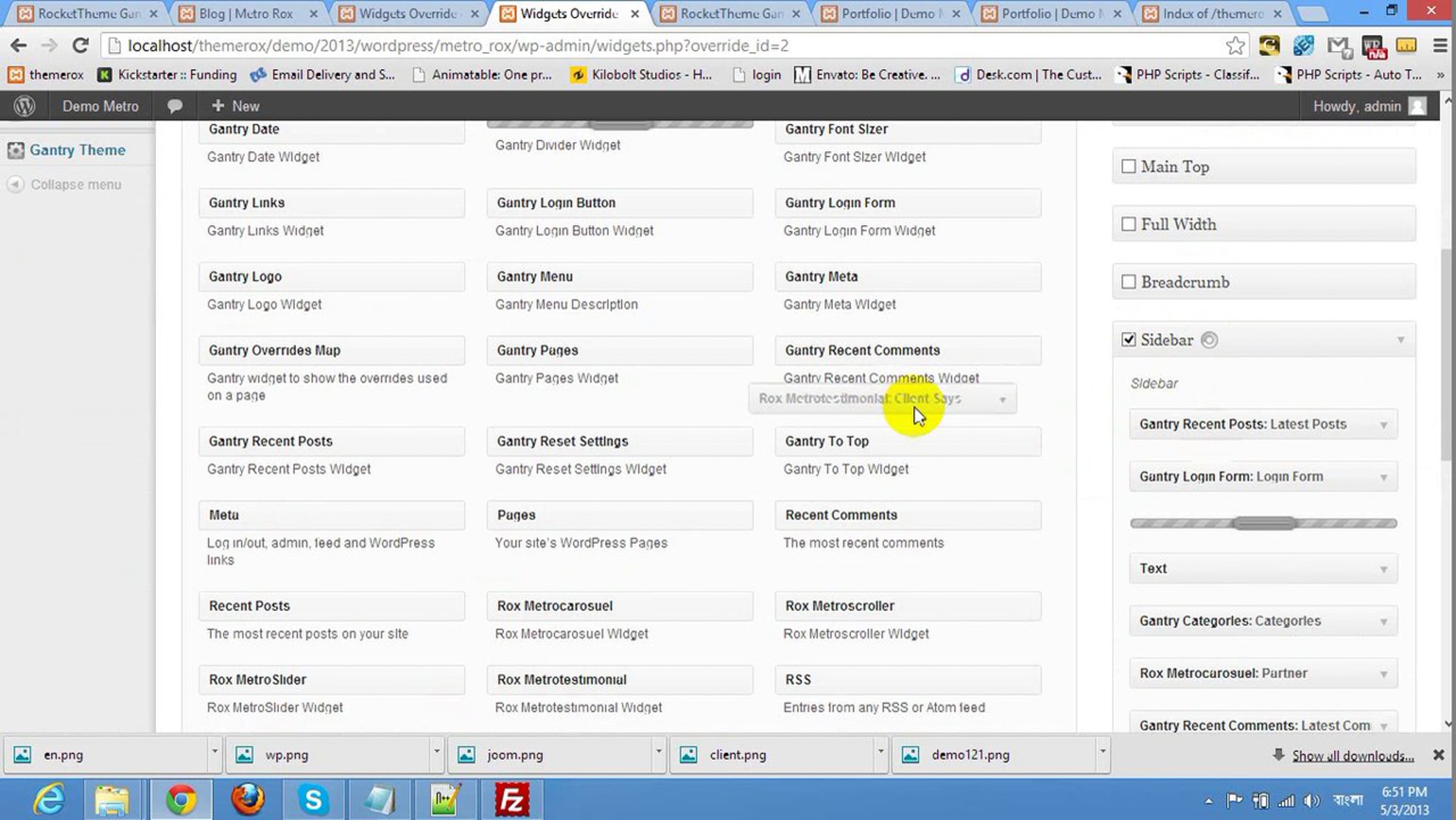Select the Rox Metroscroller widget
This screenshot has height=820, width=1456.
[x=908, y=607]
